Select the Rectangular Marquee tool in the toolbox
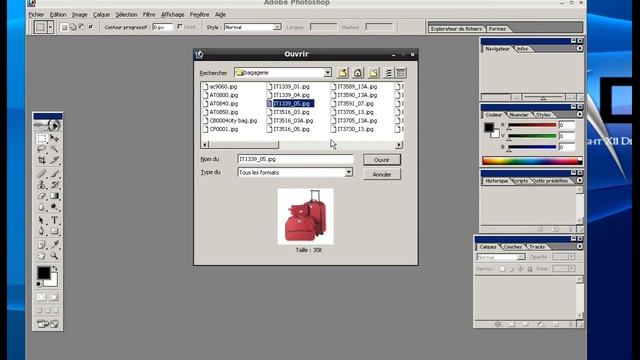640x360 pixels. tap(42, 139)
